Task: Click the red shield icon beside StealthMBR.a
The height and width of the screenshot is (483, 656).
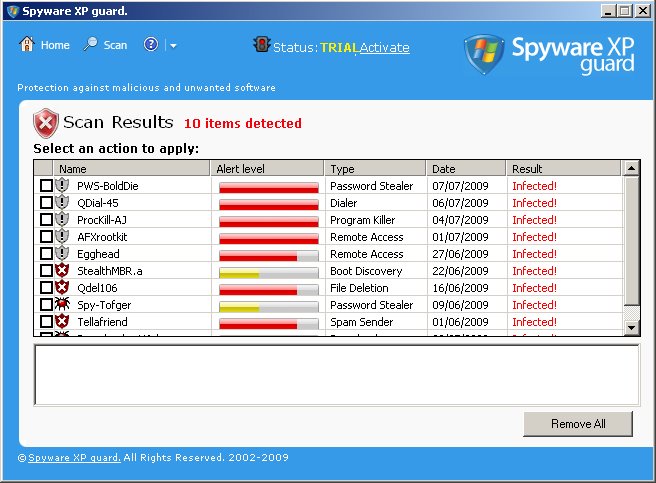Action: tap(62, 271)
